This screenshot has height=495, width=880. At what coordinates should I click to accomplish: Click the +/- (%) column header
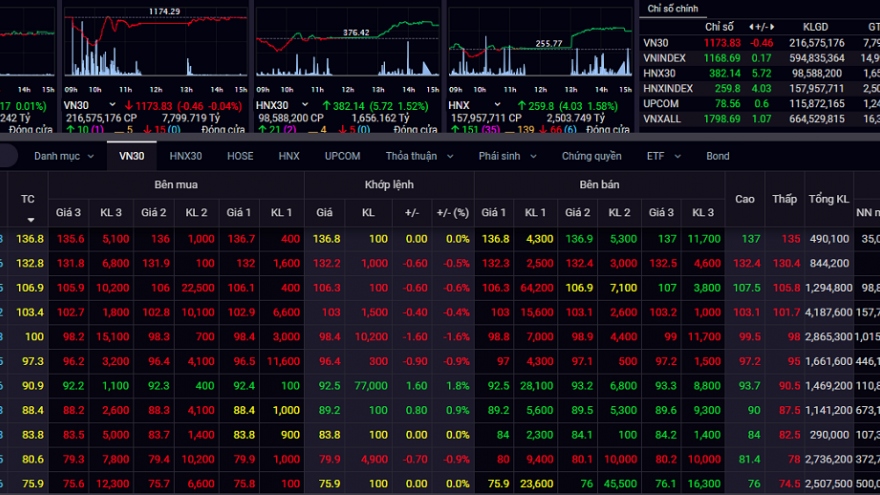pos(452,212)
